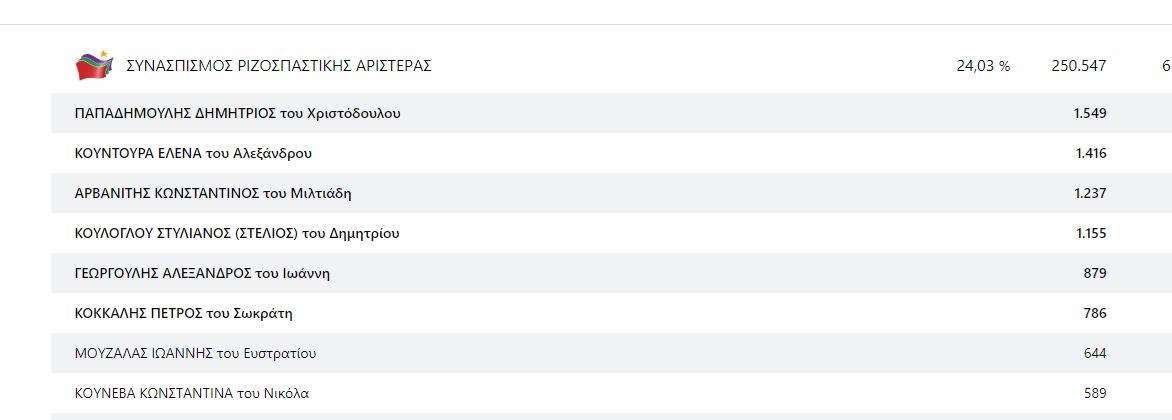
Task: Select the 589 votes figure
Action: coord(1095,393)
